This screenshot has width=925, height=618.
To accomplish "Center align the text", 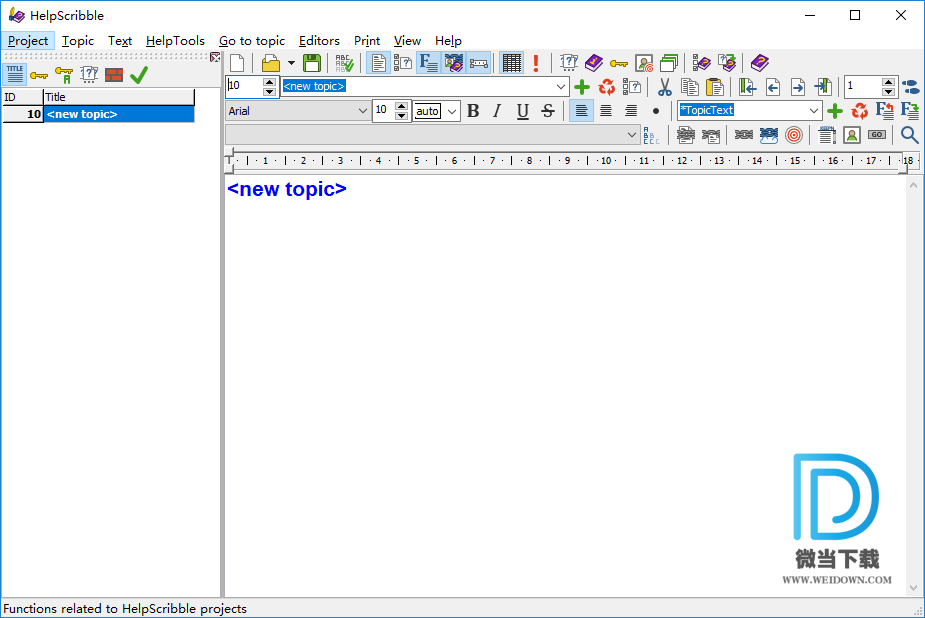I will [606, 111].
